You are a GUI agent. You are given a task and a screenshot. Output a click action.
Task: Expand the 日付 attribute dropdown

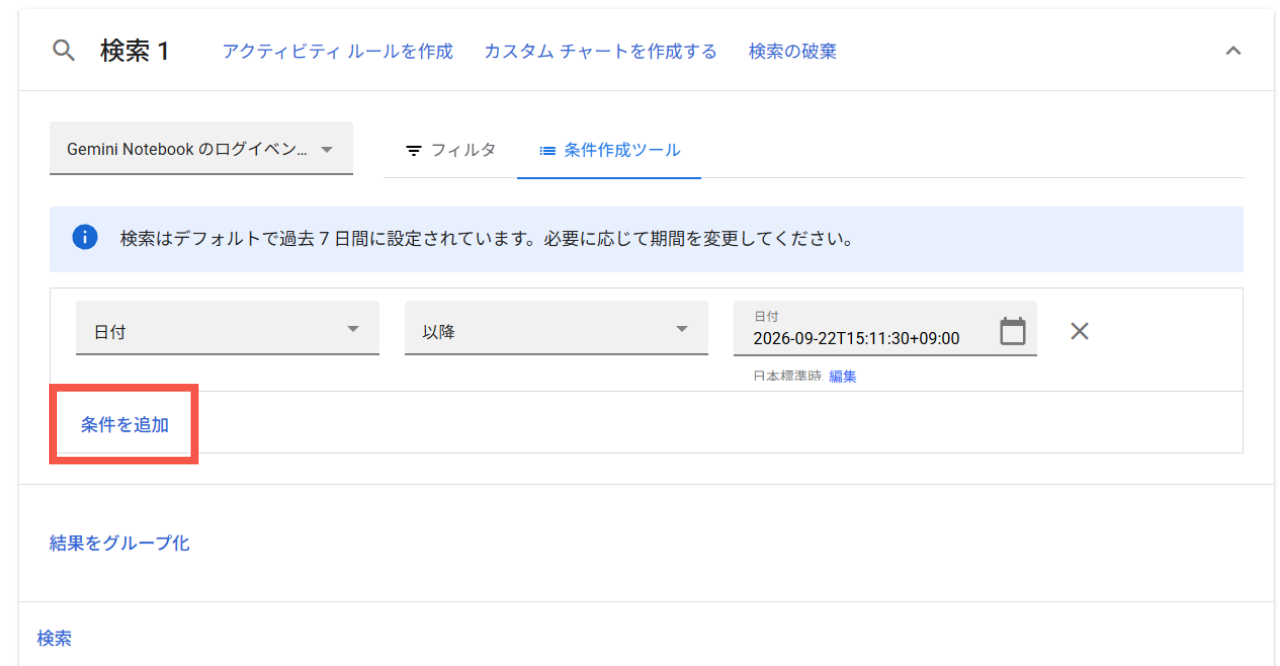[227, 329]
